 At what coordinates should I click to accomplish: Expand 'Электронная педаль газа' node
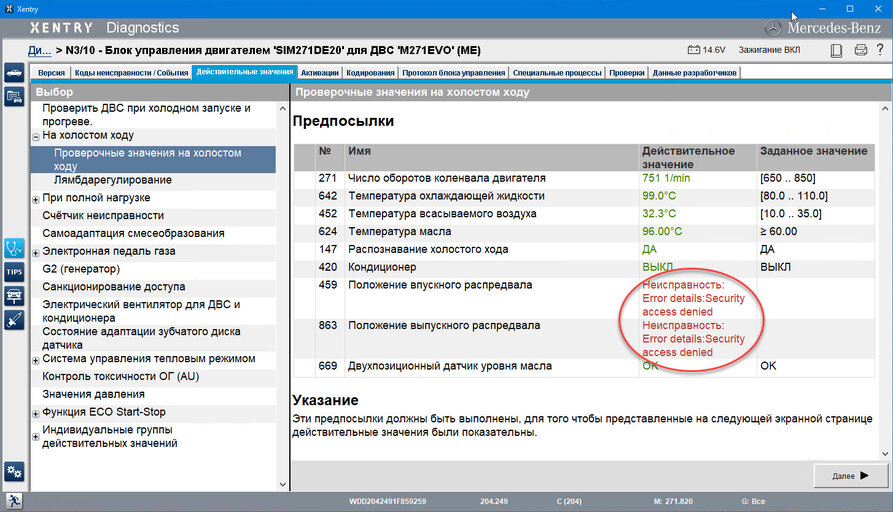35,253
